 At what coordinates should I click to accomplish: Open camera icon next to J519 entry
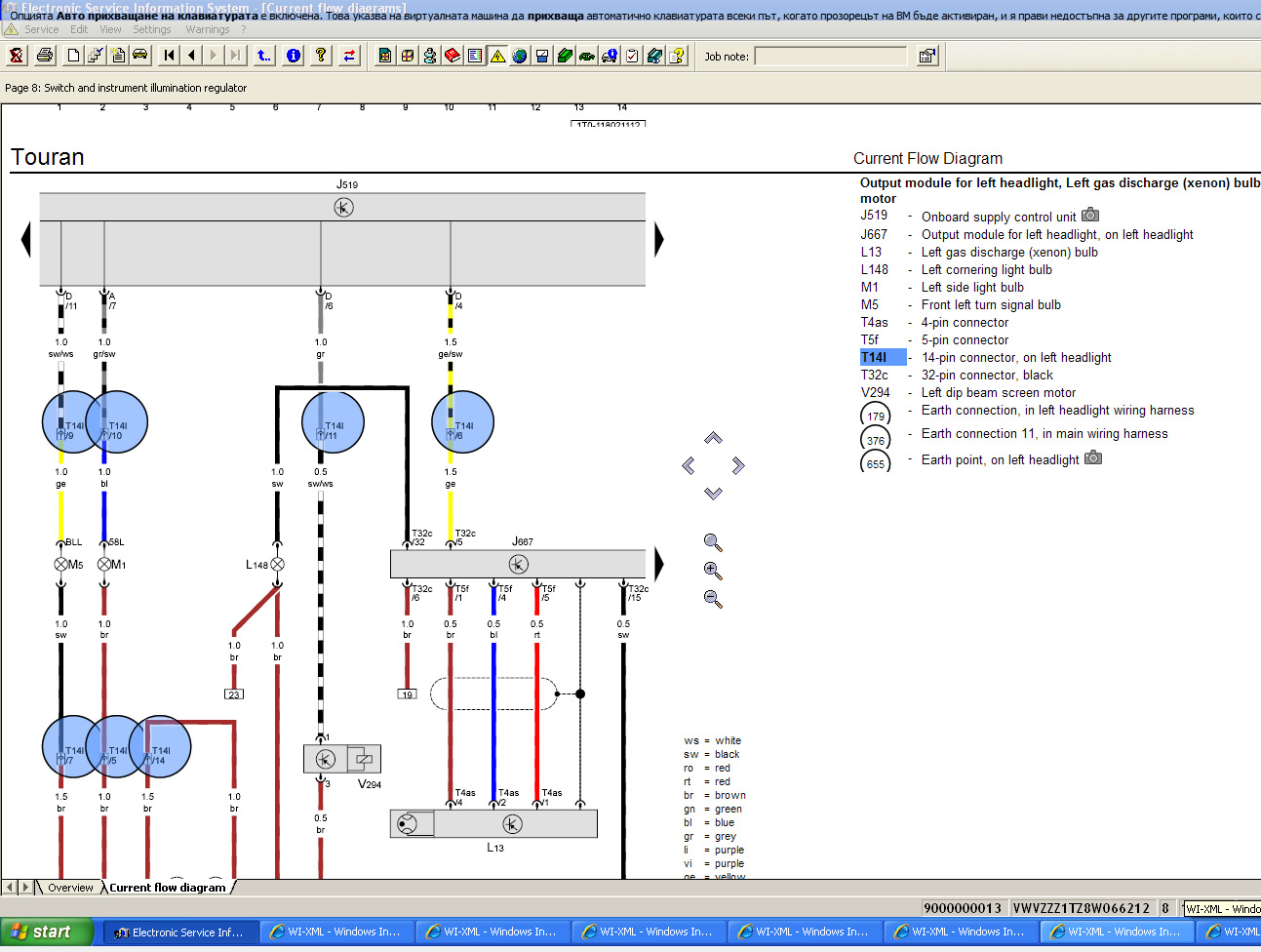[1090, 216]
